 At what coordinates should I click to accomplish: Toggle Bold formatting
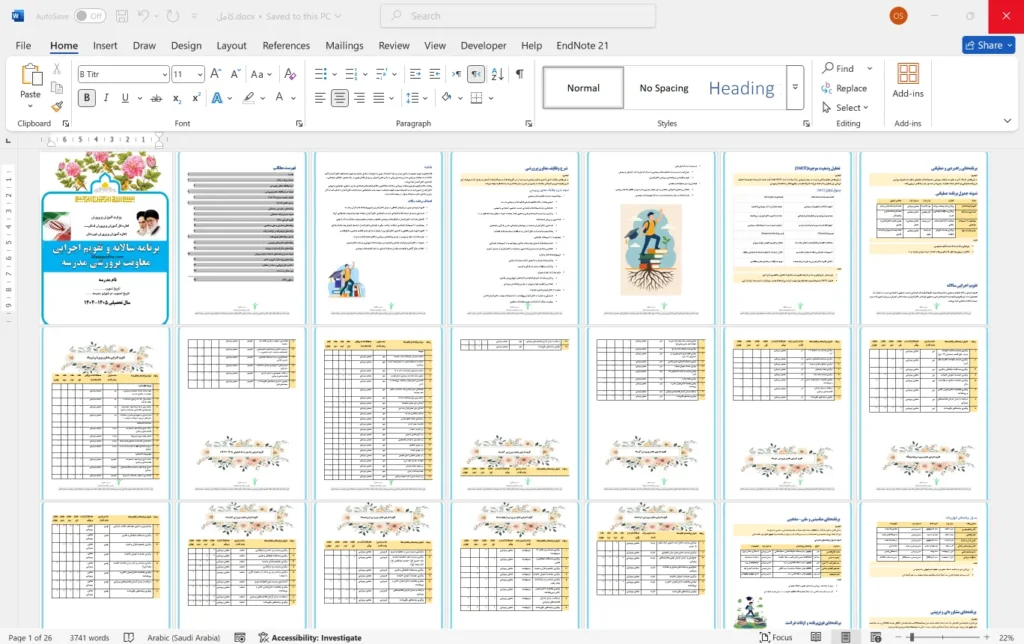coord(86,98)
